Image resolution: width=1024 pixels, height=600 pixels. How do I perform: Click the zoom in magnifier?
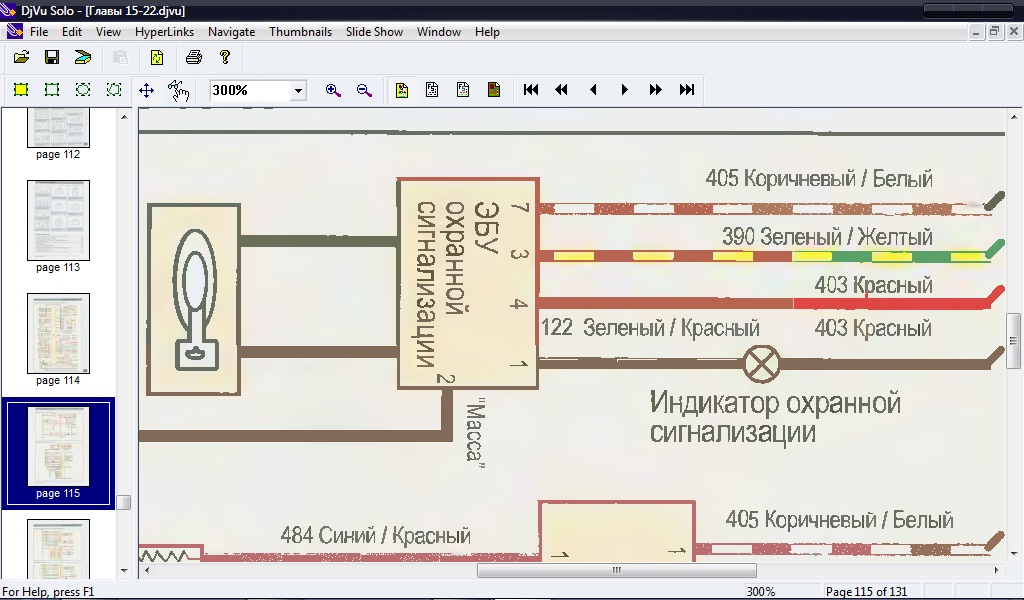click(333, 90)
